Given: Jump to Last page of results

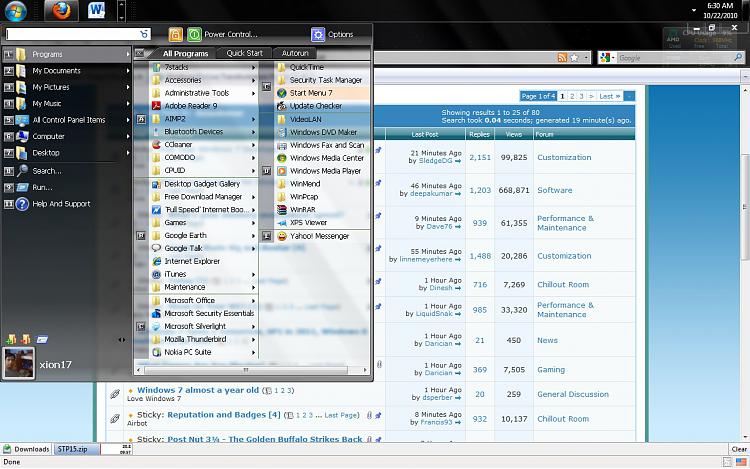Looking at the screenshot, I should 609,96.
